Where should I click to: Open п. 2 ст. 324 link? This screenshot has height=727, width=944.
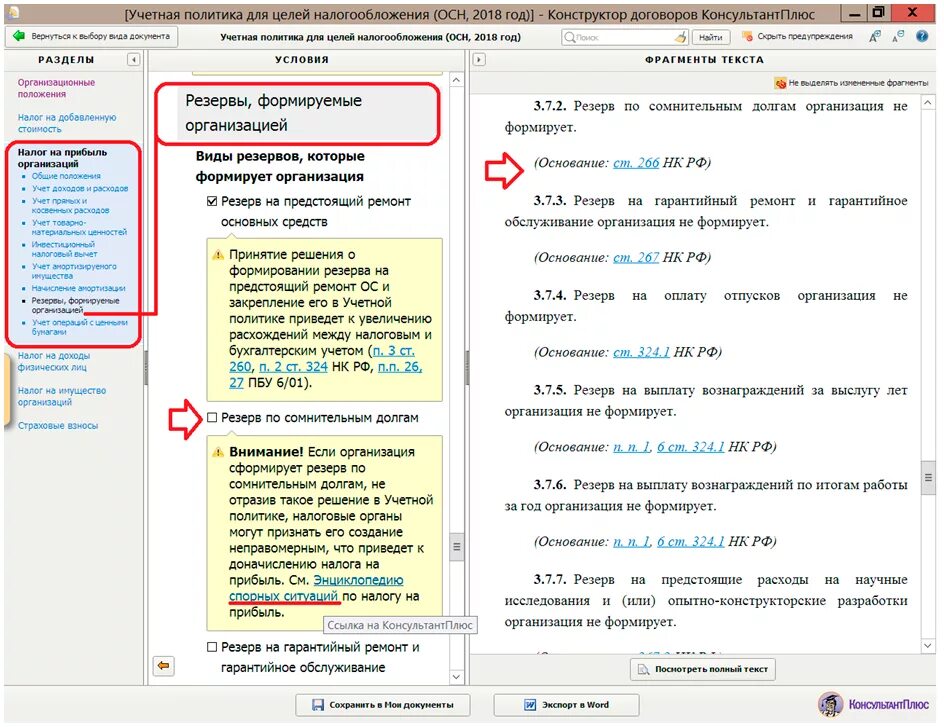[x=293, y=367]
